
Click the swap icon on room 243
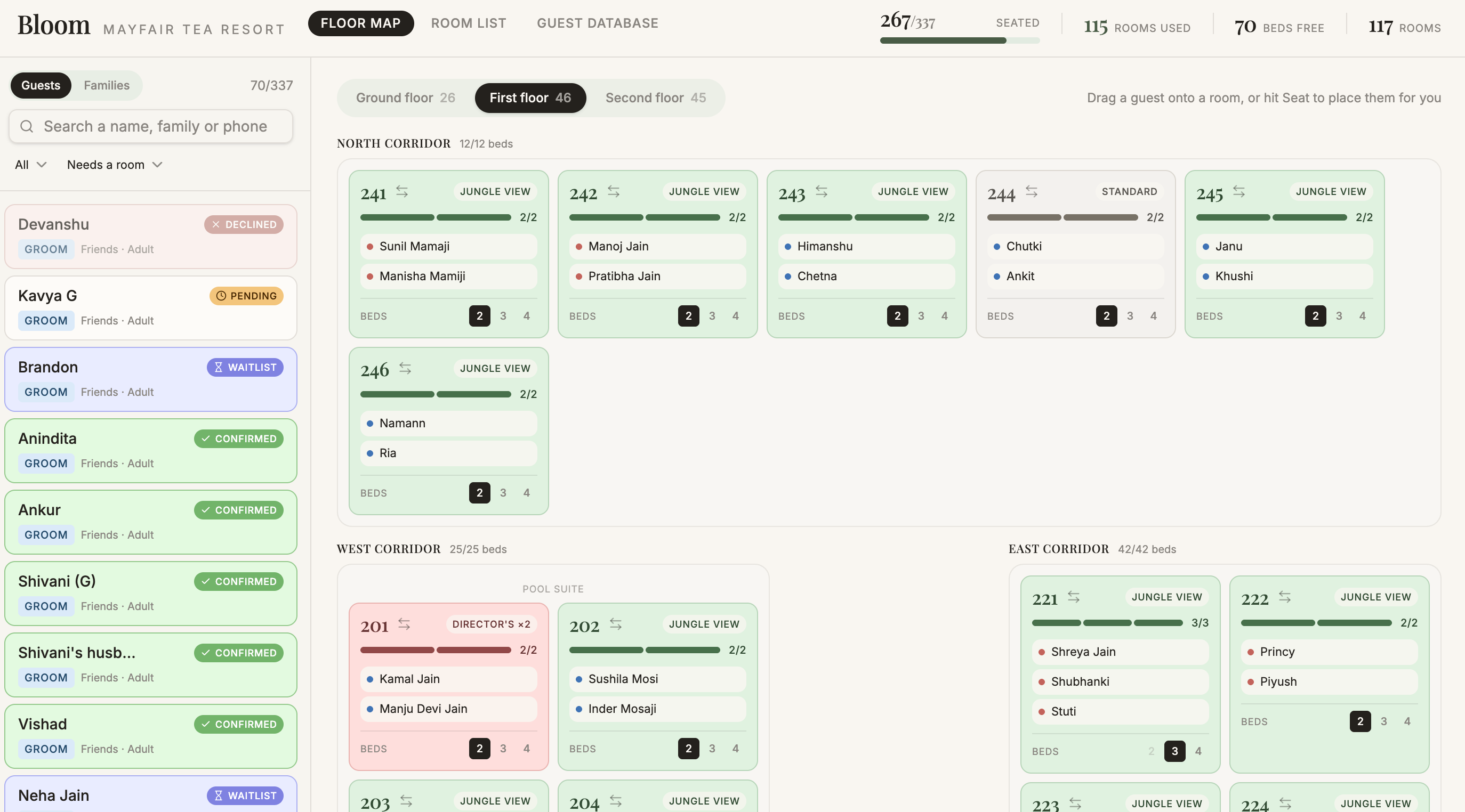coord(821,191)
